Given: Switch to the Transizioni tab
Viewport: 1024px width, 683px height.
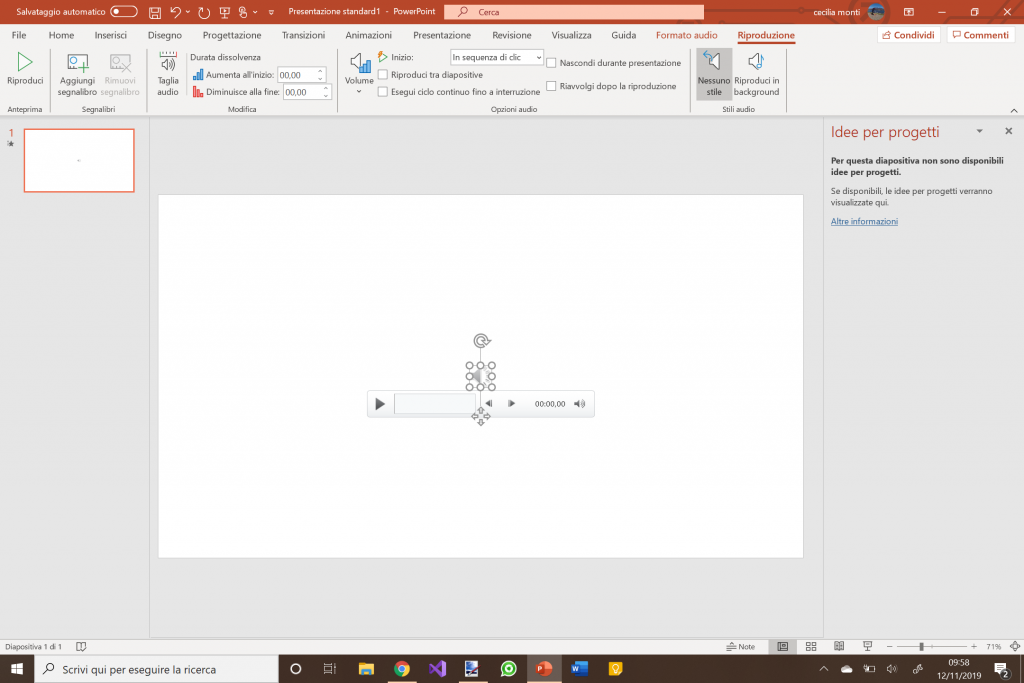Looking at the screenshot, I should pos(303,35).
